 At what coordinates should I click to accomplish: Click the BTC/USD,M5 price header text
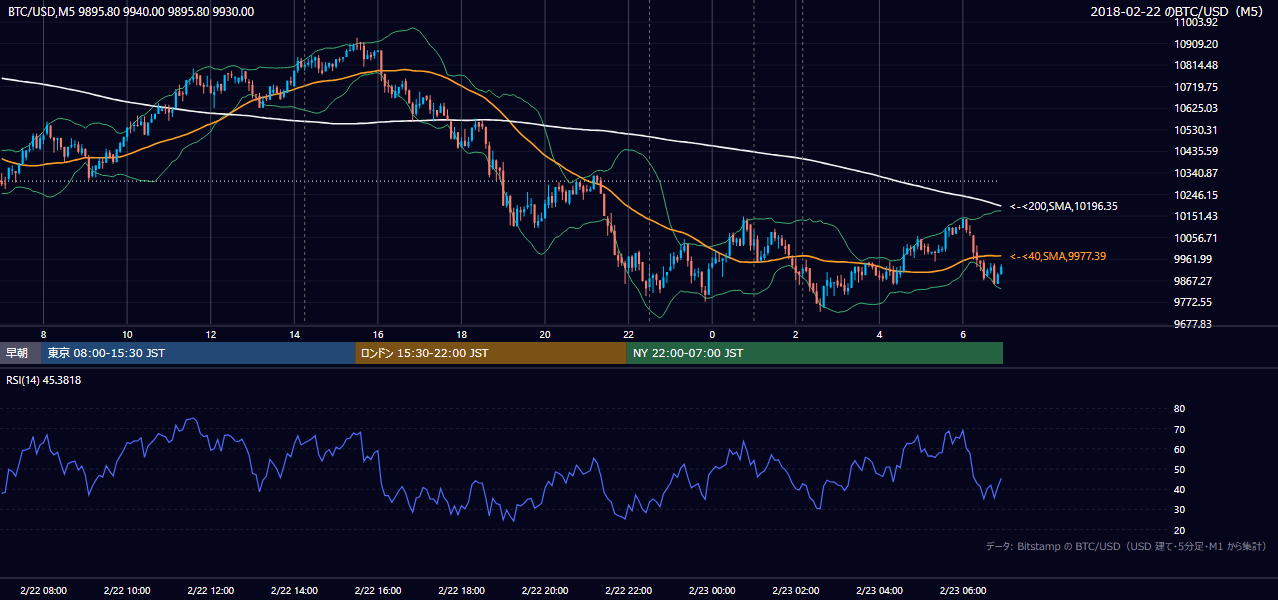pos(131,12)
